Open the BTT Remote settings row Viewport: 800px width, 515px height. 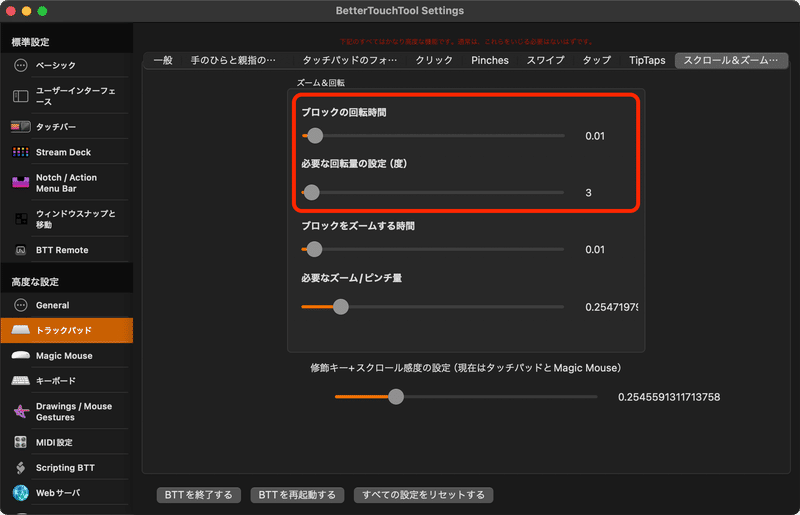66,250
